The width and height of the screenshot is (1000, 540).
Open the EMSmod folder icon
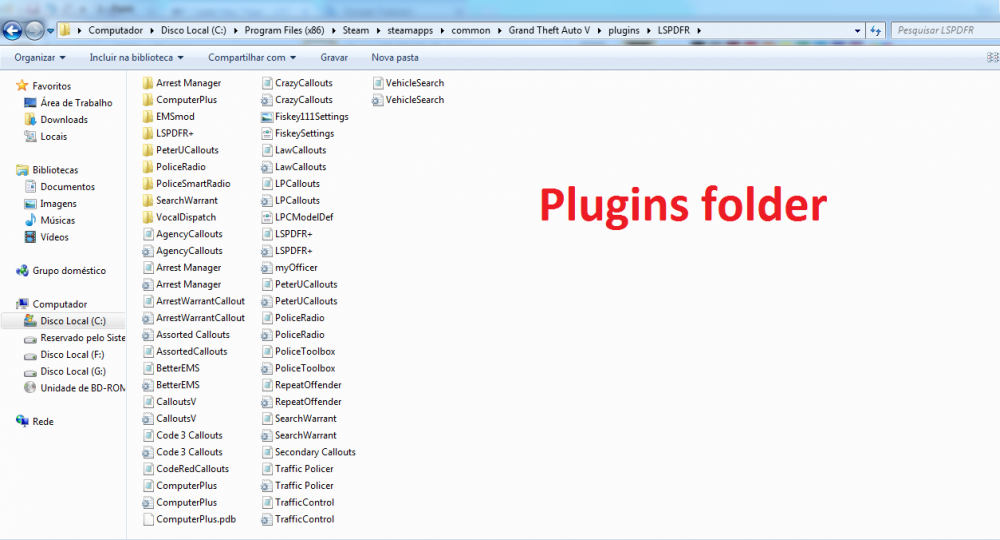coord(148,117)
